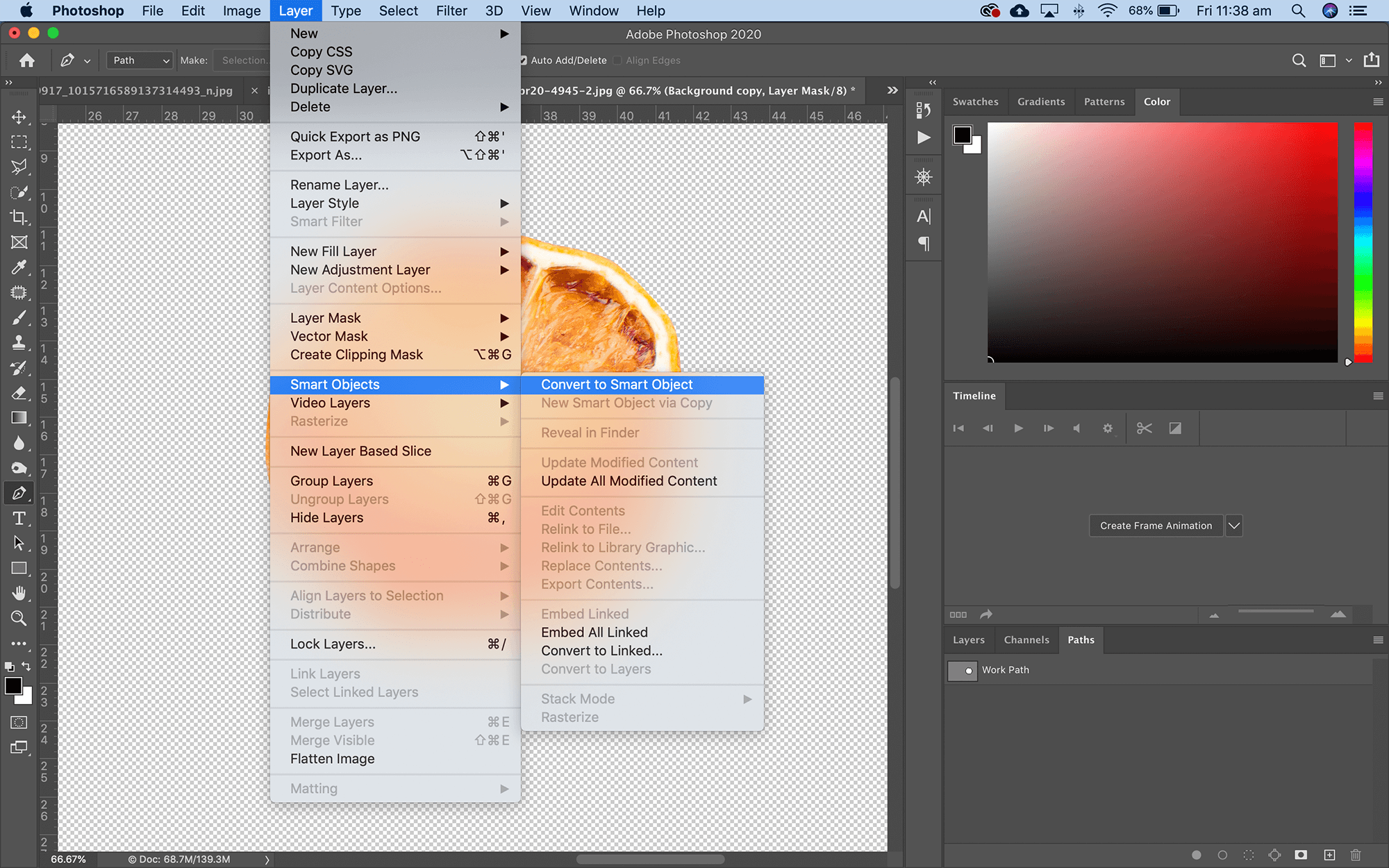Click Split at Playhead scissors icon
The image size is (1389, 868).
pos(1144,428)
